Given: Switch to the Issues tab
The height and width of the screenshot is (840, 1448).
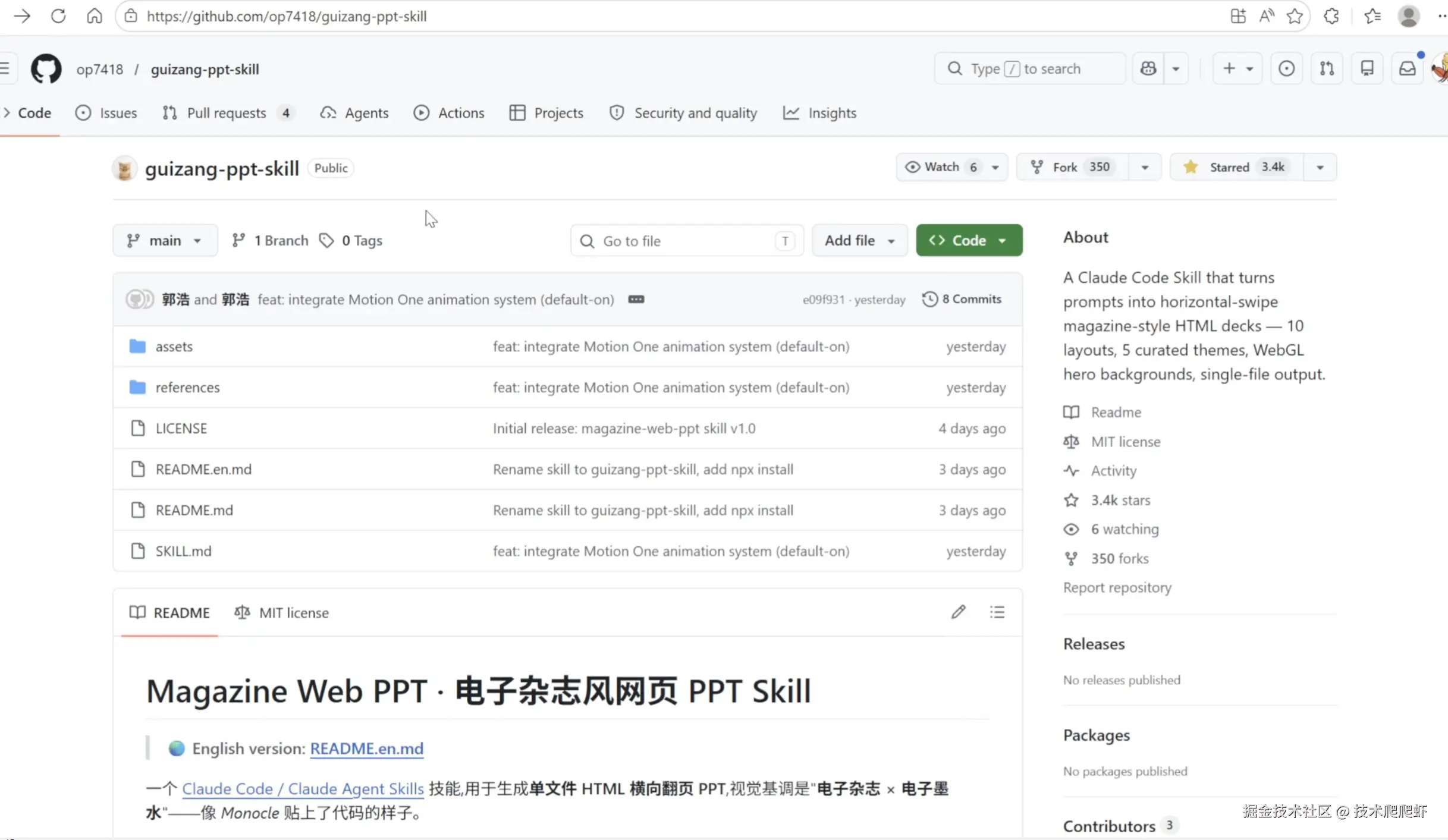Looking at the screenshot, I should coord(106,113).
